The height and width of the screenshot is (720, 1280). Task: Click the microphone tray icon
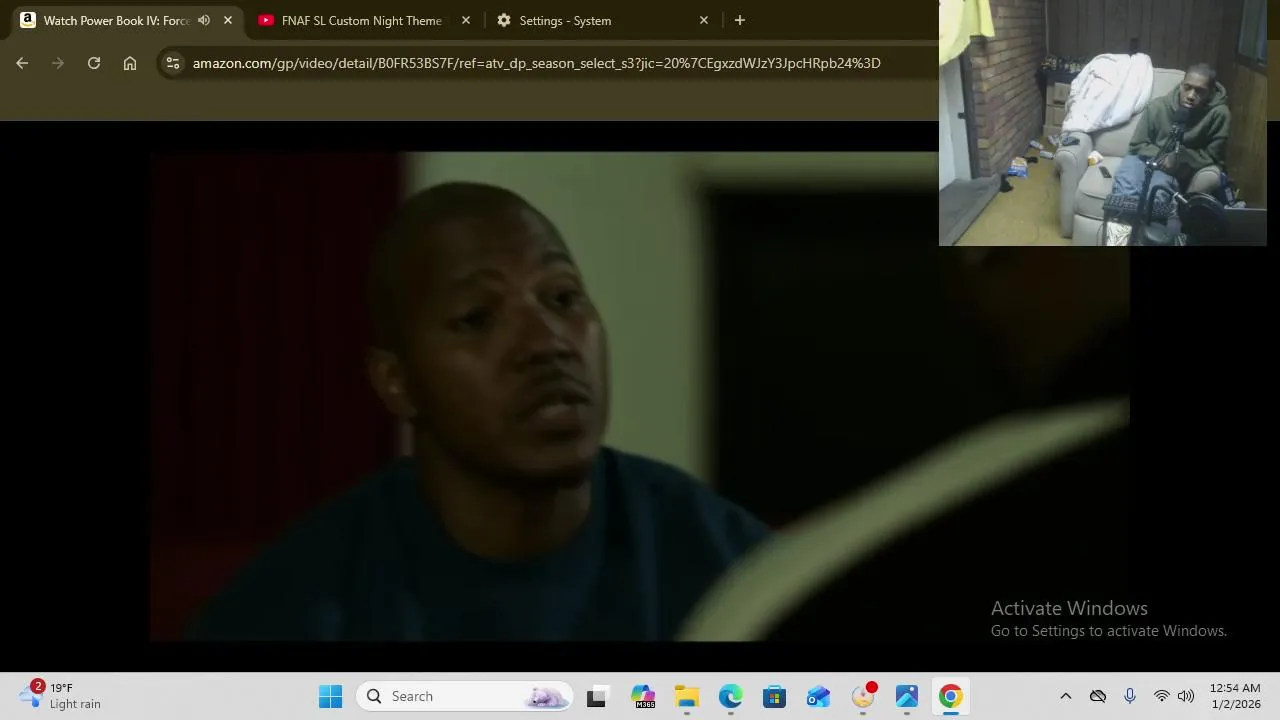(1130, 696)
